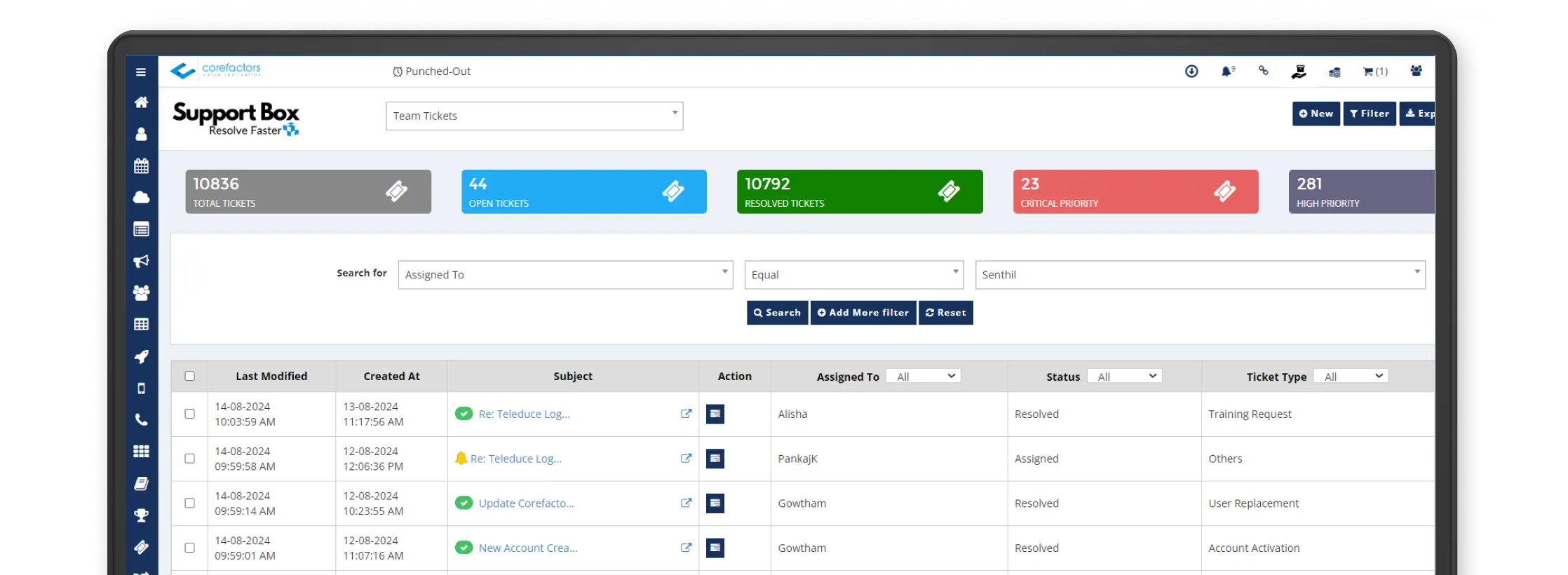The image size is (1568, 575).
Task: Open the cloud sidebar icon
Action: click(141, 197)
